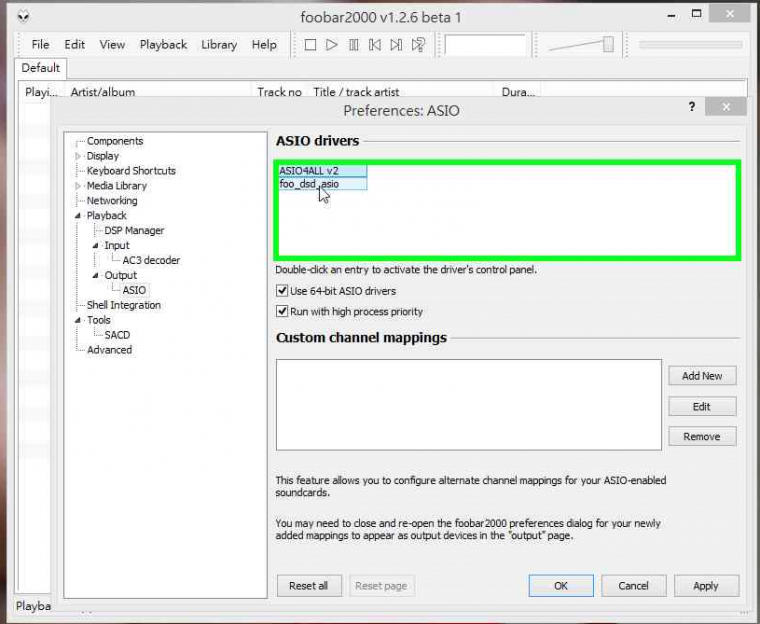
Task: Click the Next track toolbar icon
Action: pos(397,45)
